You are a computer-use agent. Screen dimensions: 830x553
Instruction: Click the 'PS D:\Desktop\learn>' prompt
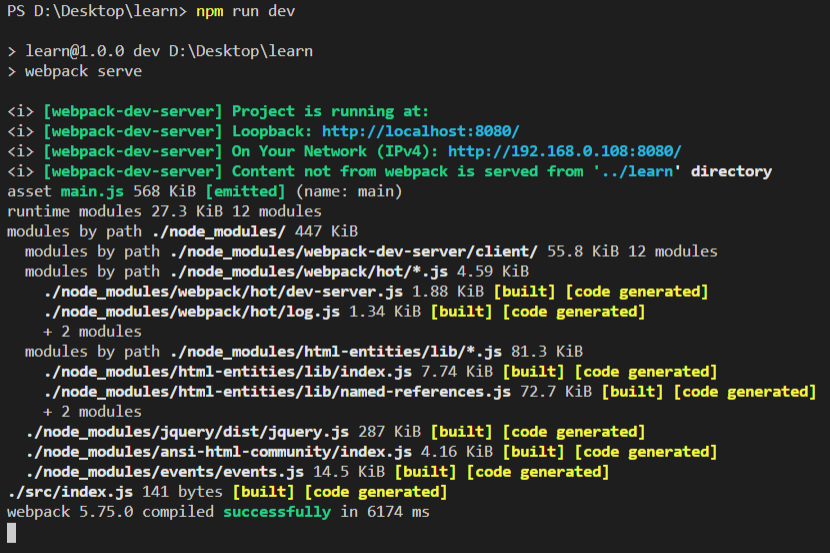[97, 11]
